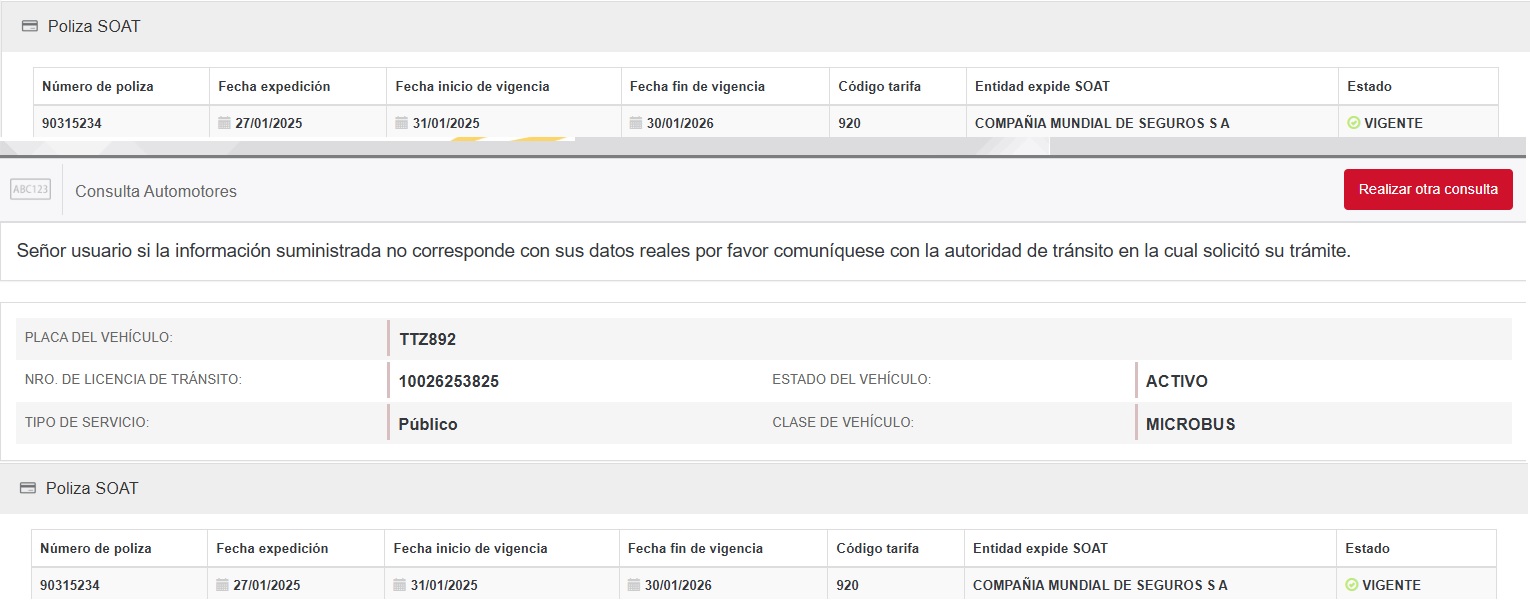
Task: Click the calendar icon next to 30/01/2026 in the bottom table
Action: tap(634, 585)
